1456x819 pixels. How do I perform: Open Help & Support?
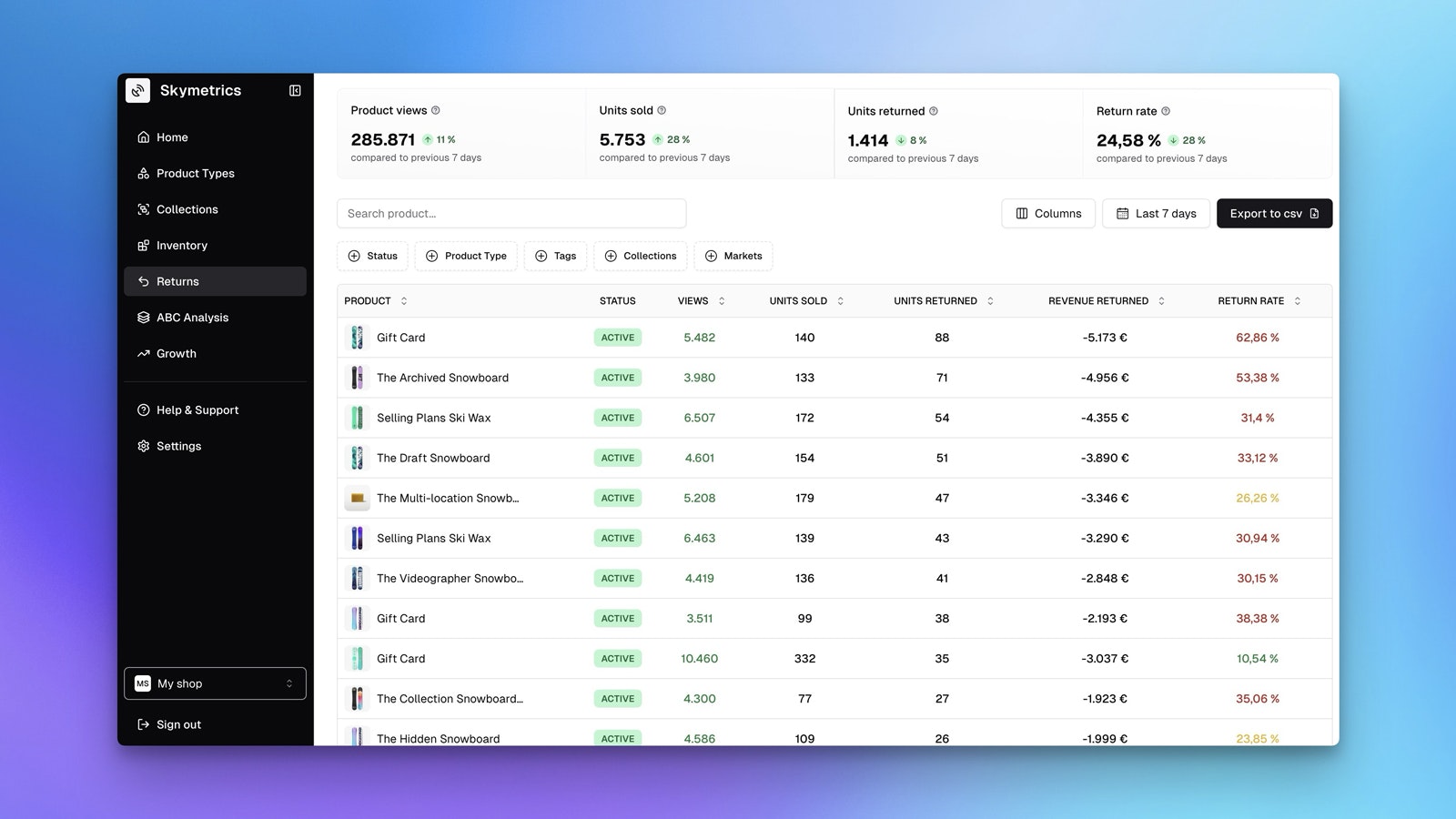(x=215, y=410)
